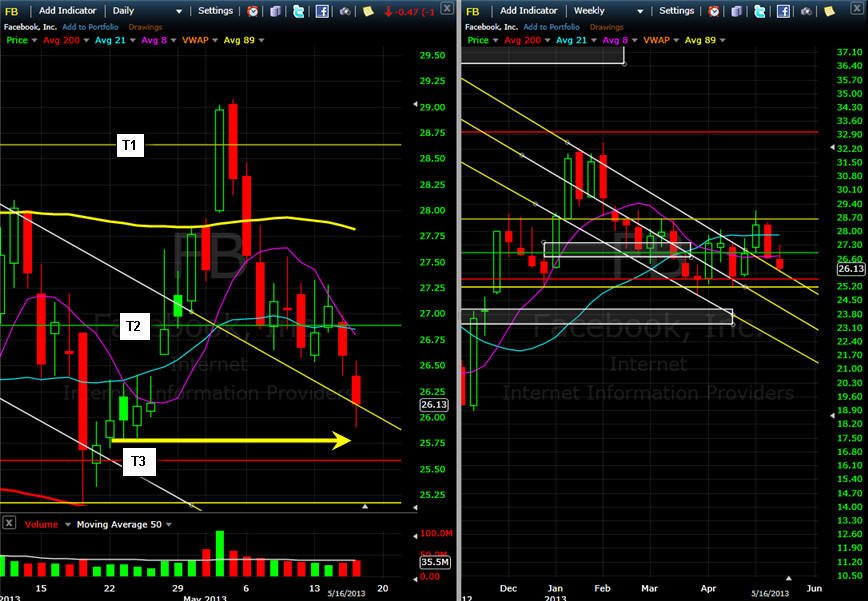Click the left arrow beside 100.0M volume label
Image resolution: width=868 pixels, height=601 pixels.
(x=416, y=536)
